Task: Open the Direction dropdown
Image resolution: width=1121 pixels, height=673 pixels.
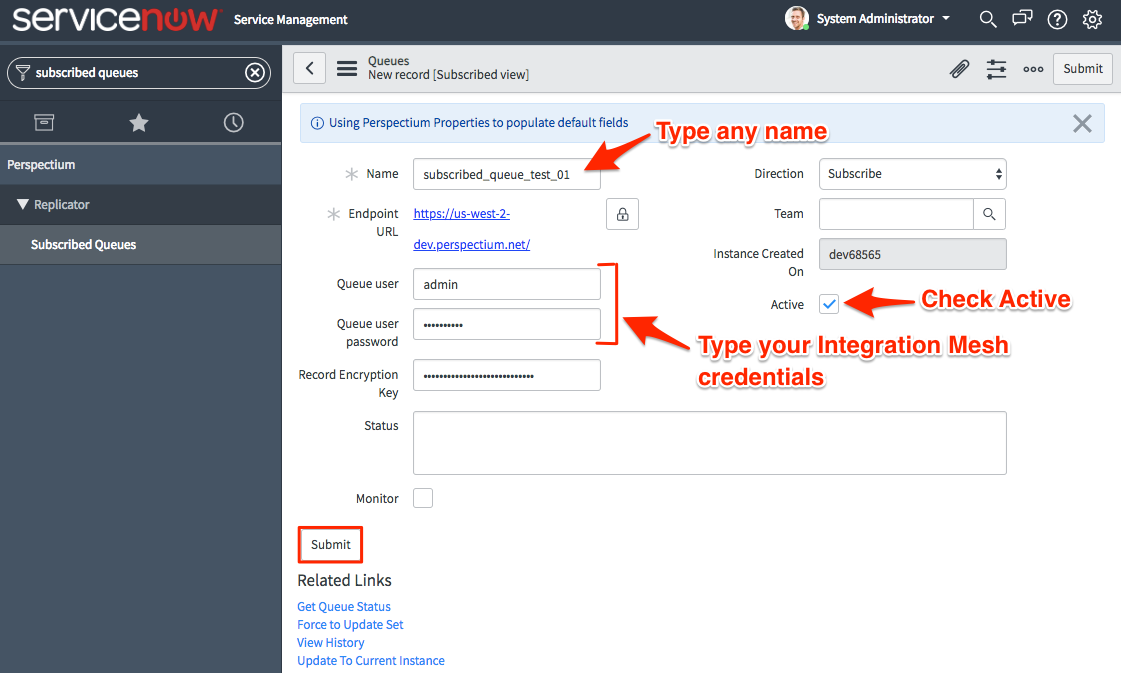Action: click(x=913, y=174)
